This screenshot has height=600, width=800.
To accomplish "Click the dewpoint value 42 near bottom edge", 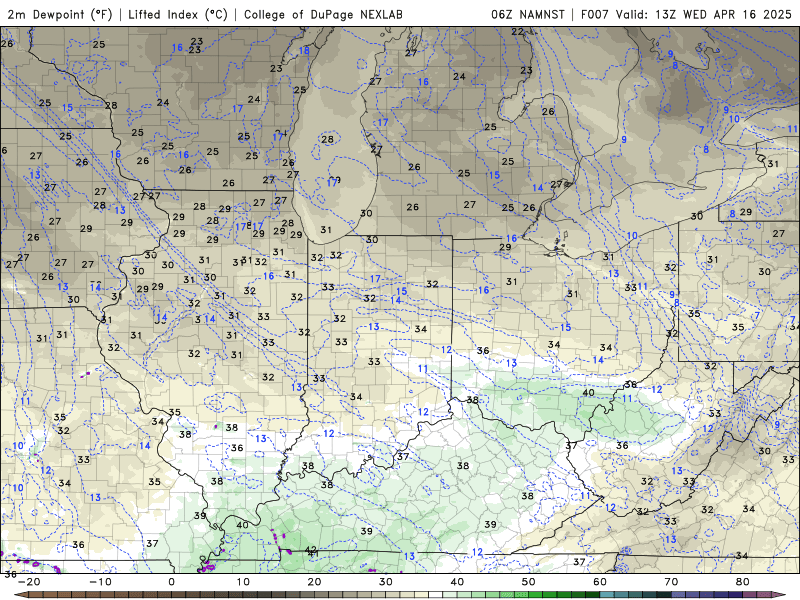I will pos(311,549).
